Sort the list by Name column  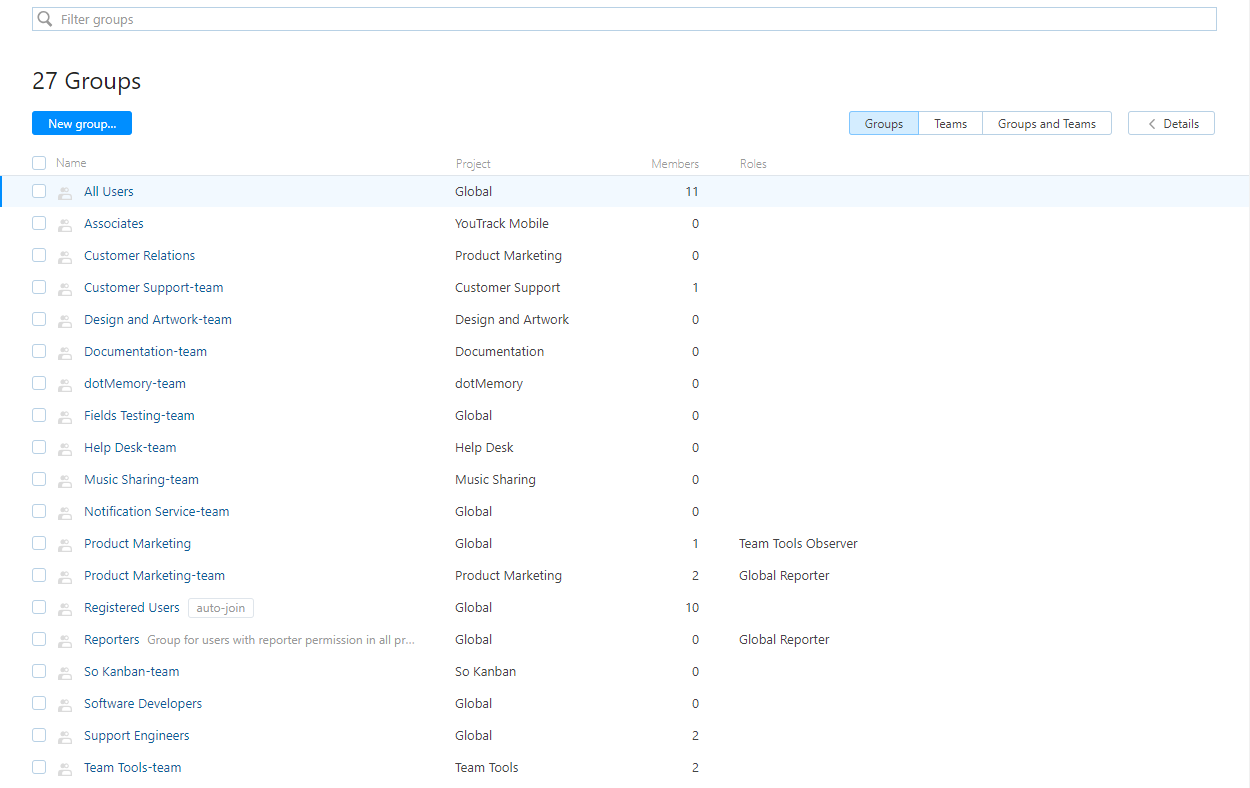pyautogui.click(x=71, y=163)
